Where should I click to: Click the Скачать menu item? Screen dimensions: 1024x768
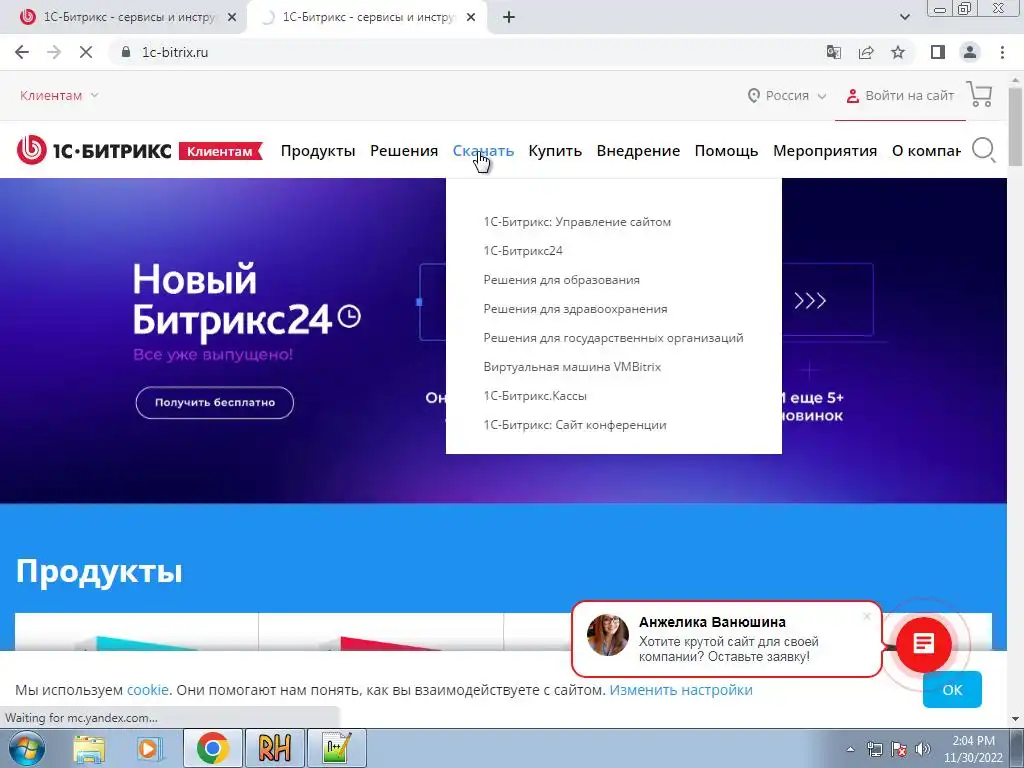tap(483, 151)
